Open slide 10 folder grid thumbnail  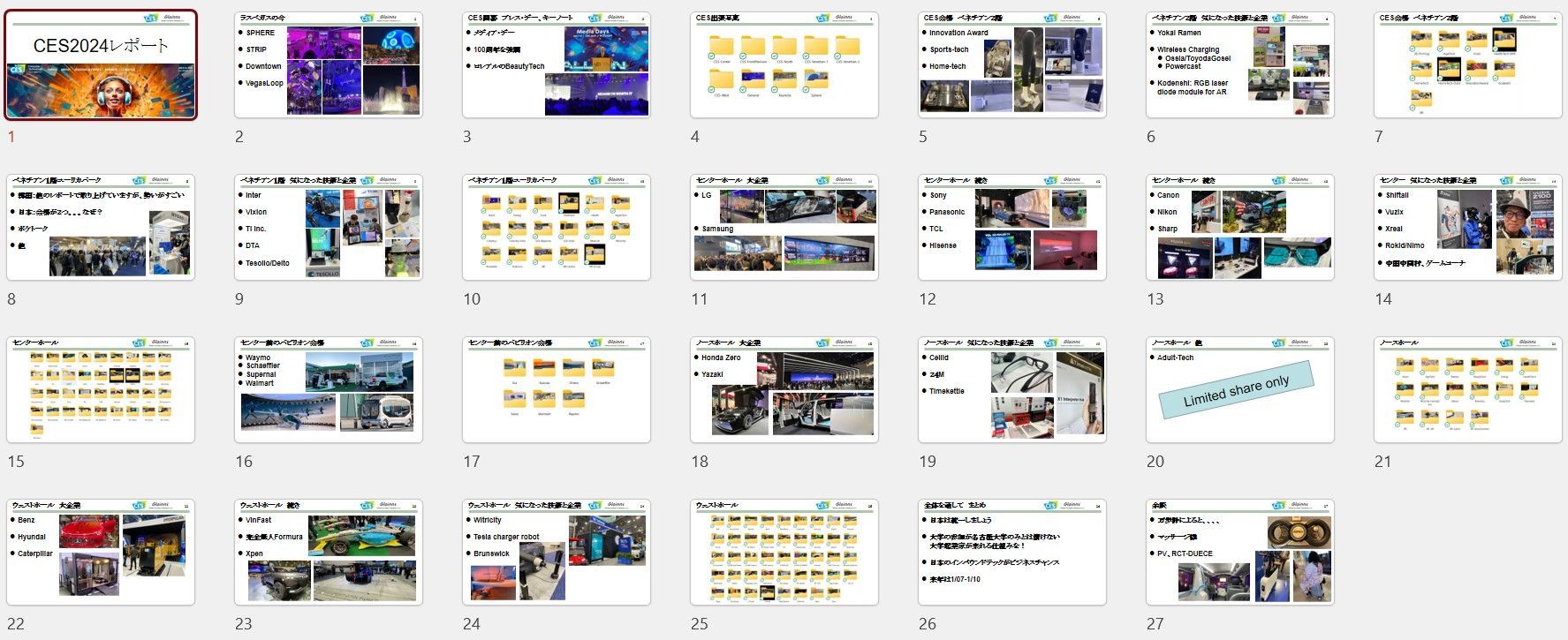pos(557,228)
